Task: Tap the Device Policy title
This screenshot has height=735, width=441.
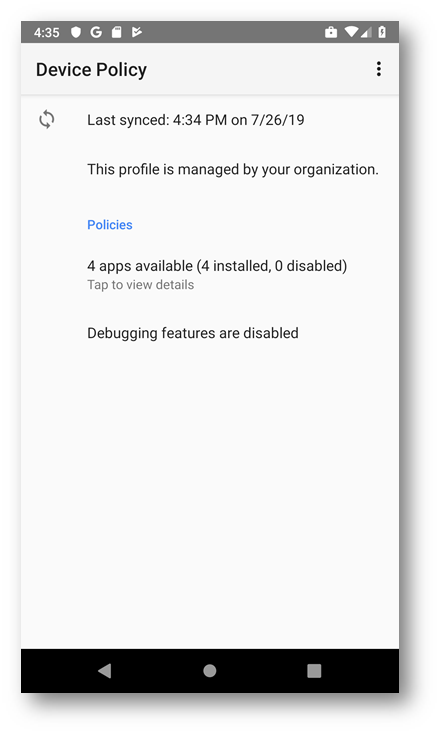Action: coord(91,69)
